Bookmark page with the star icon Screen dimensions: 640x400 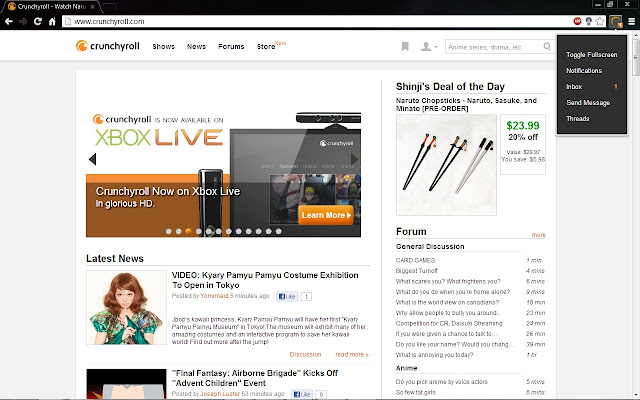(x=600, y=21)
